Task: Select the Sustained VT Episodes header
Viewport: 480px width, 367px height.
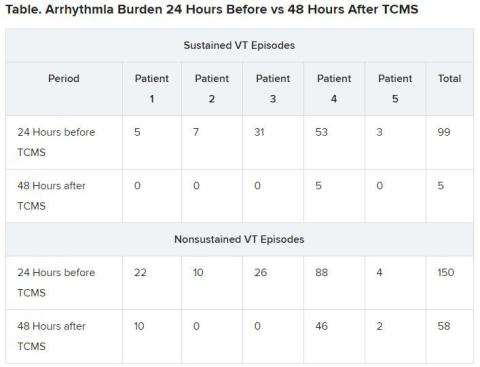Action: click(239, 45)
